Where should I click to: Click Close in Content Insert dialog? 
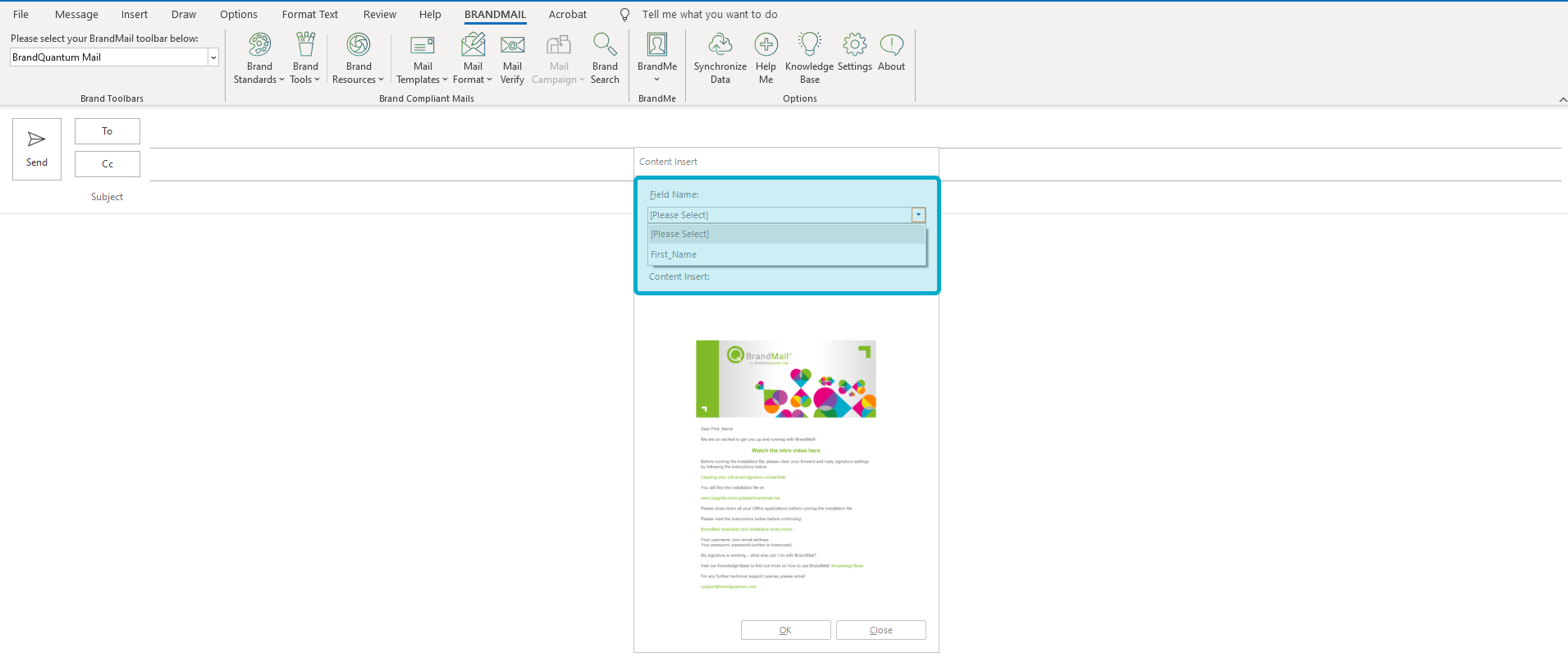coord(881,630)
